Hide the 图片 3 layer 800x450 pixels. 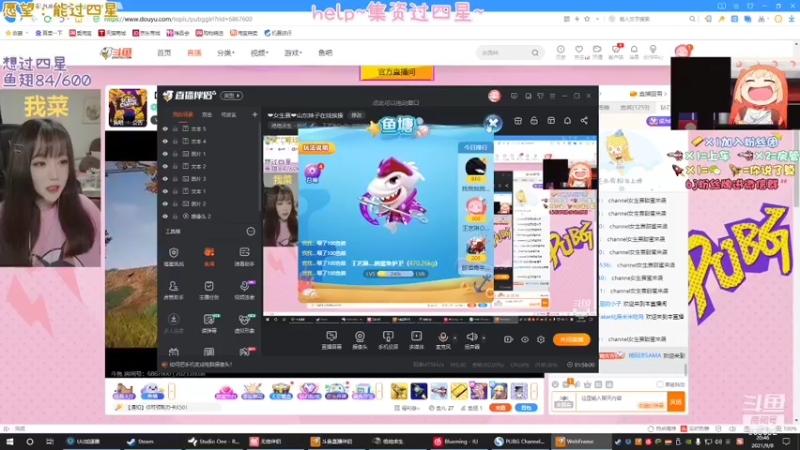pyautogui.click(x=165, y=179)
